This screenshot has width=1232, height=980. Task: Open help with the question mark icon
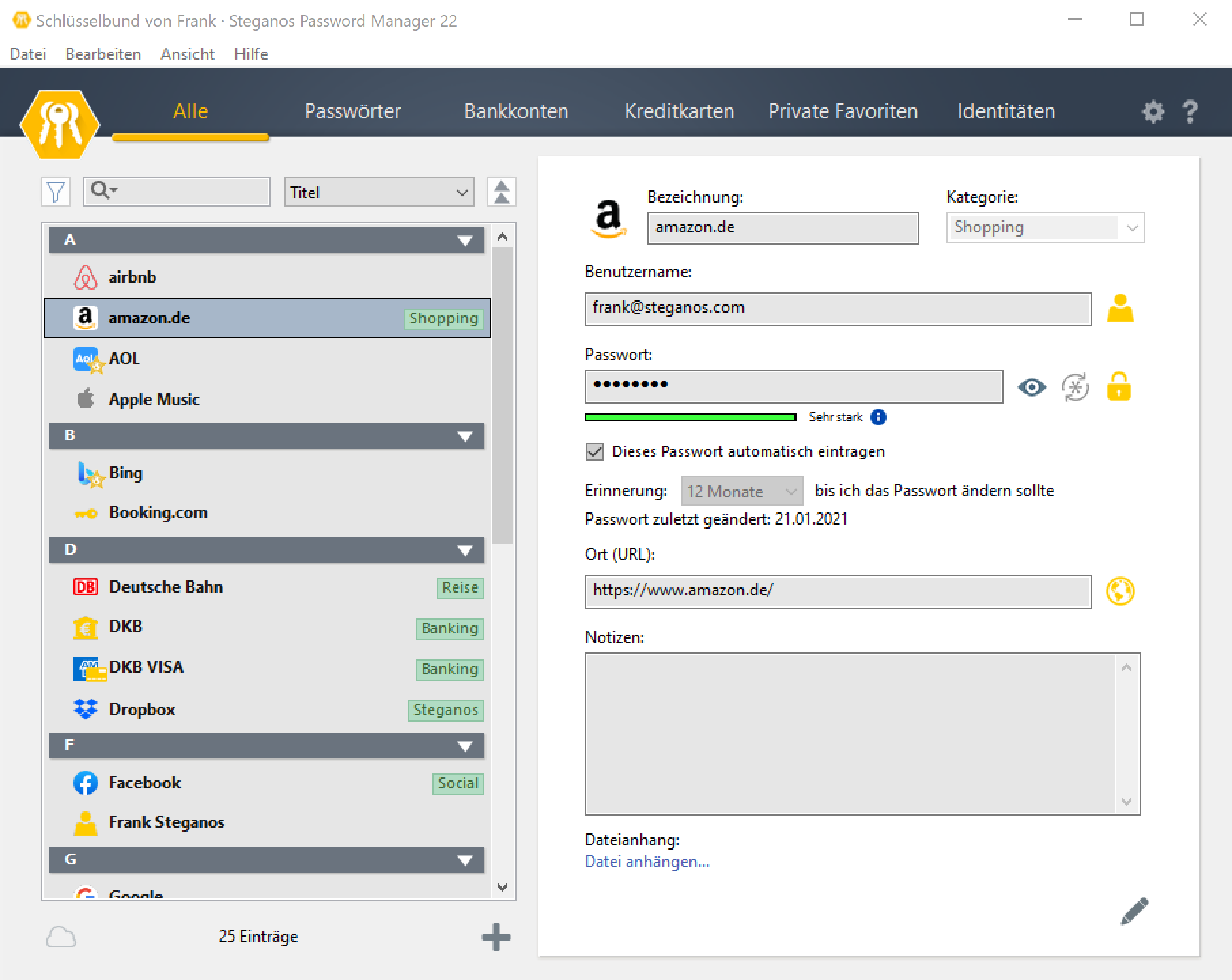coord(1190,111)
